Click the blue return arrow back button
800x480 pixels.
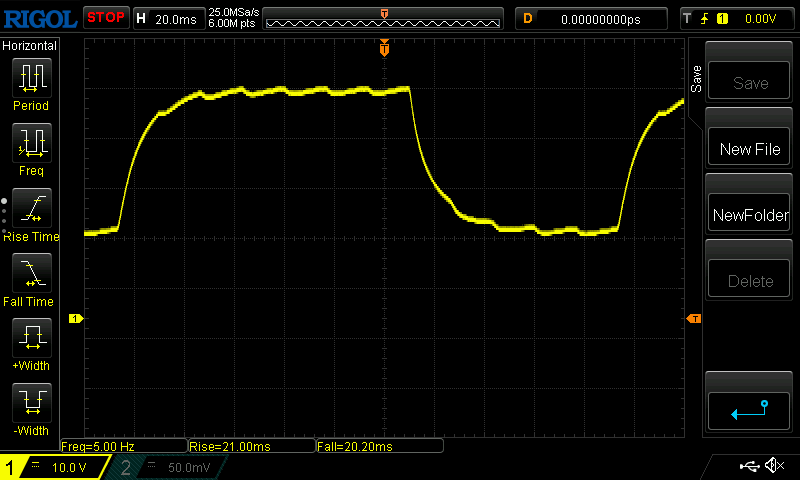point(749,410)
